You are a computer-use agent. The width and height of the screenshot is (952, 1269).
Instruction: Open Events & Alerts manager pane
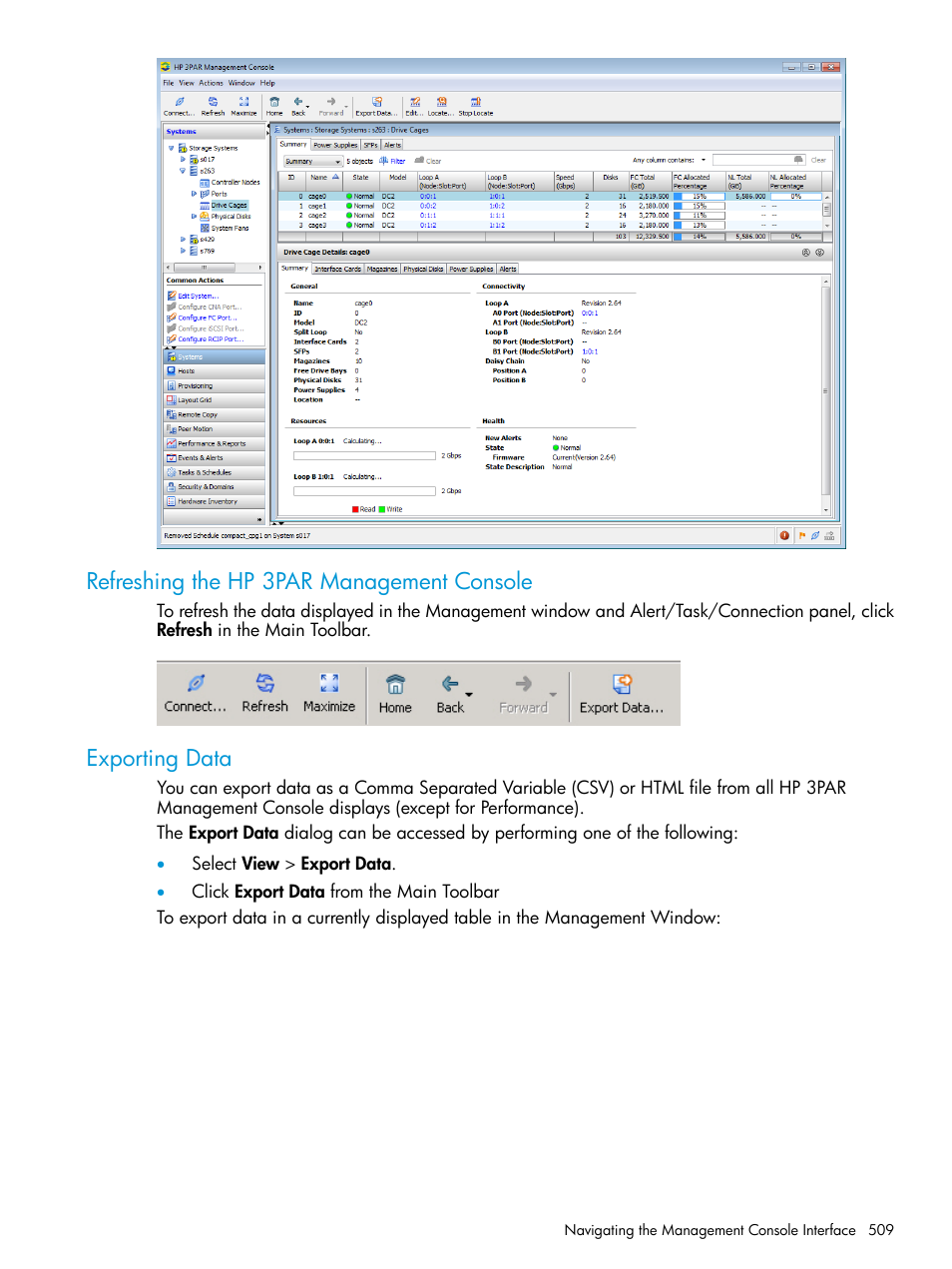pos(216,458)
